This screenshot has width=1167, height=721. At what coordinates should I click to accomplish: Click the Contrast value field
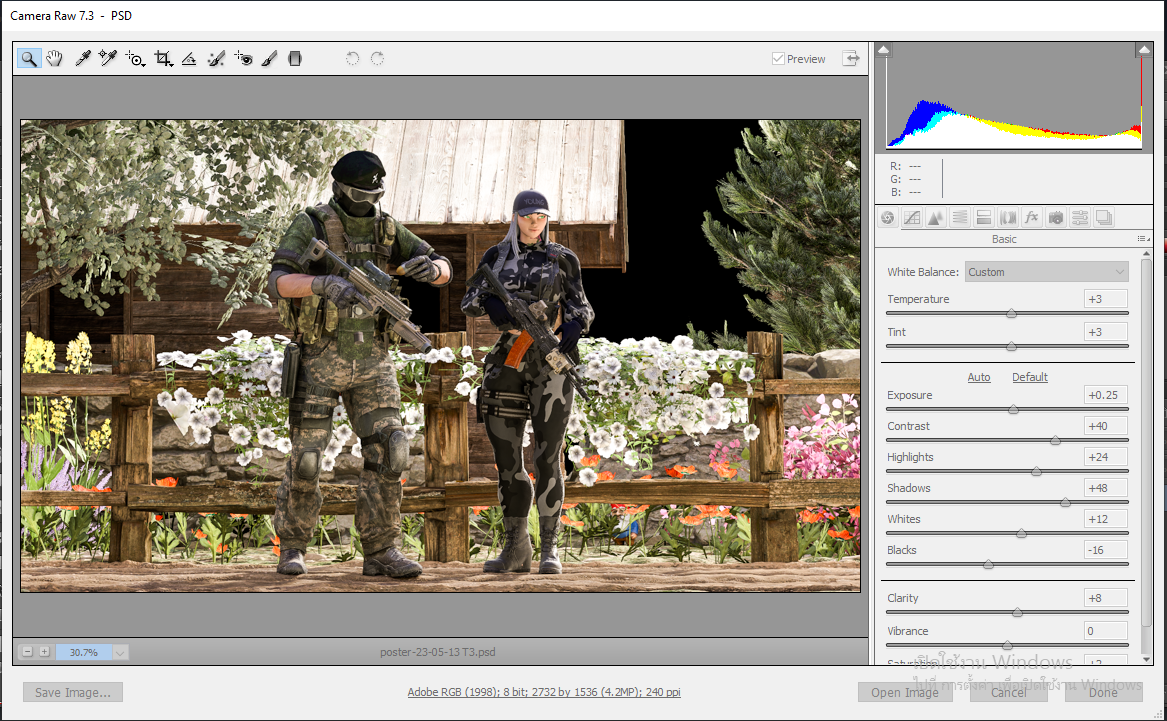coord(1105,426)
